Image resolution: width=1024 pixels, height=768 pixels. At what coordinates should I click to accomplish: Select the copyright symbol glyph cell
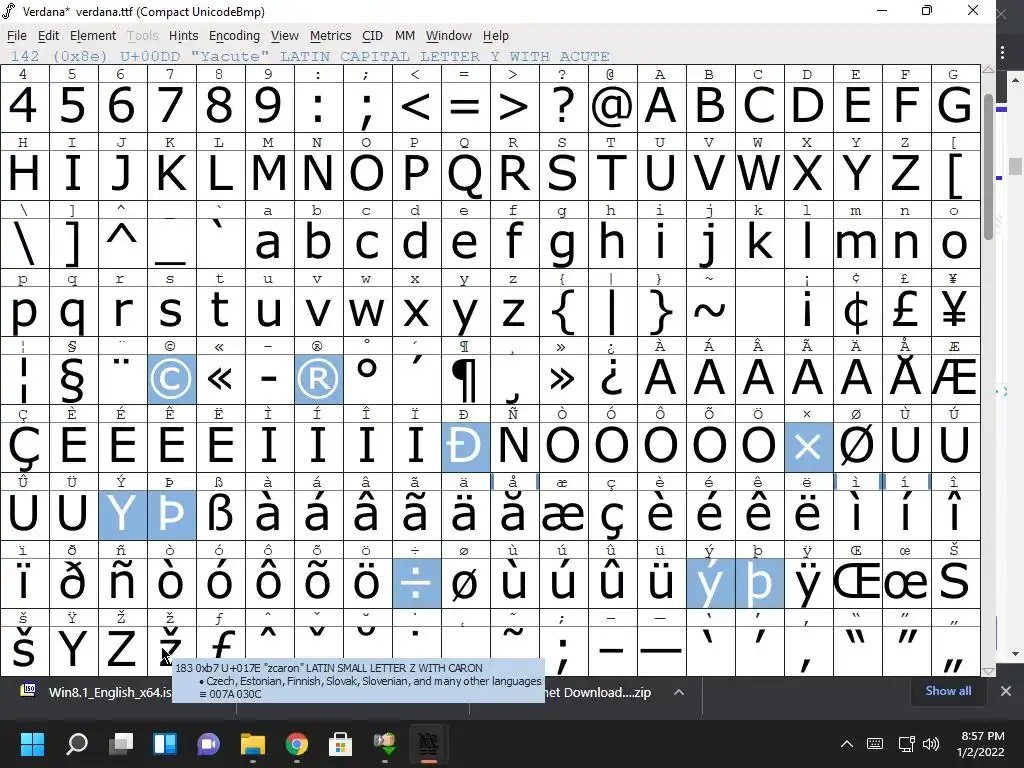click(172, 379)
